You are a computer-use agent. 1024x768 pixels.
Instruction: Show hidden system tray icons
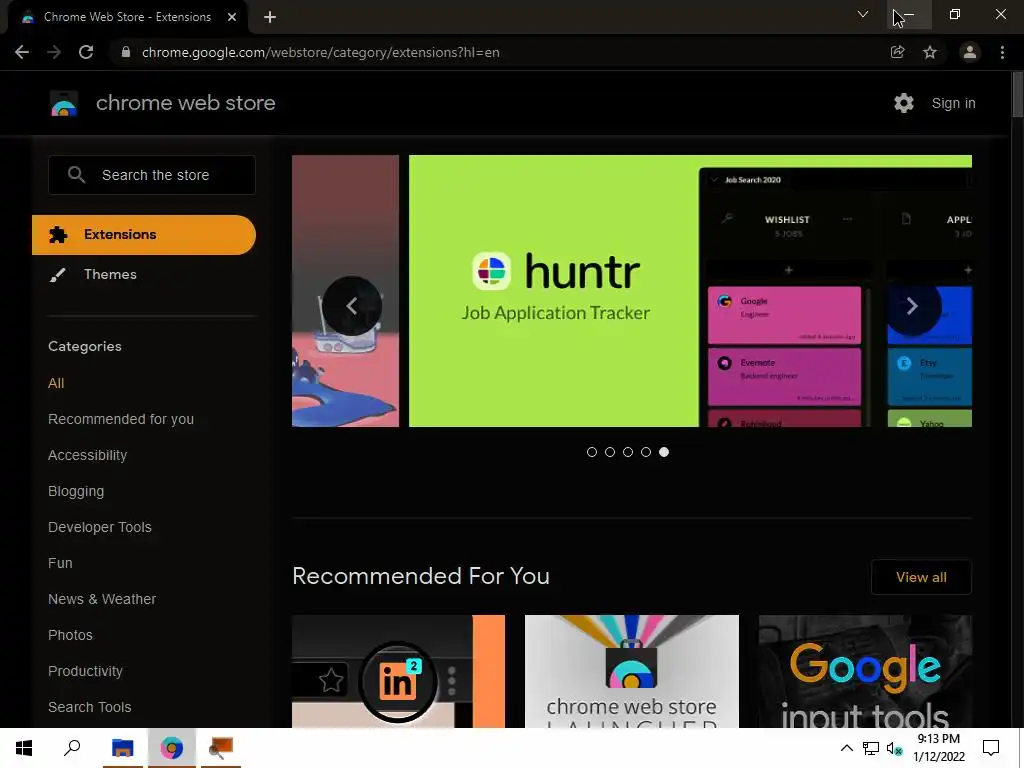click(x=846, y=748)
